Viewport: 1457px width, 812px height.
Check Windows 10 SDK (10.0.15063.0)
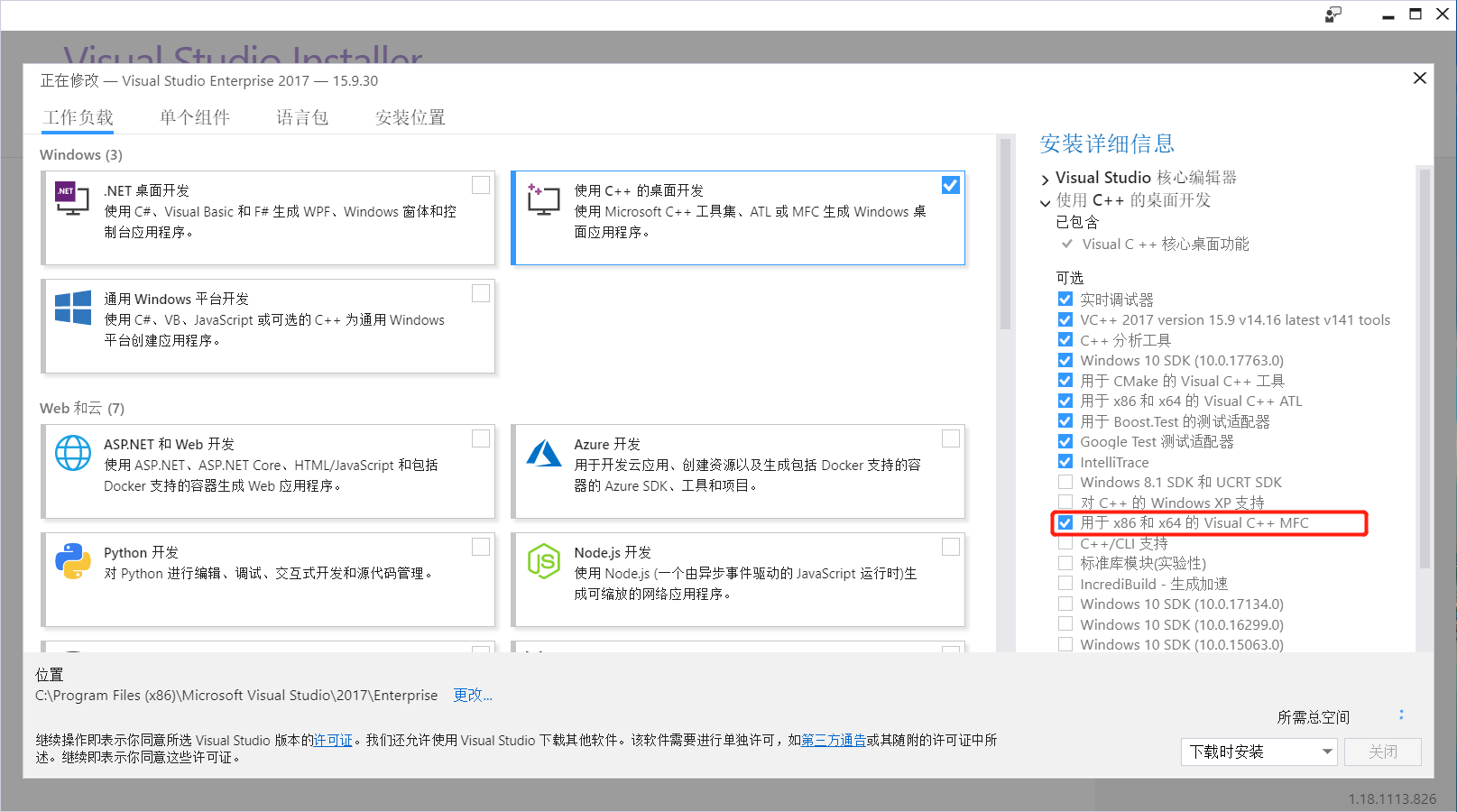click(x=1065, y=644)
